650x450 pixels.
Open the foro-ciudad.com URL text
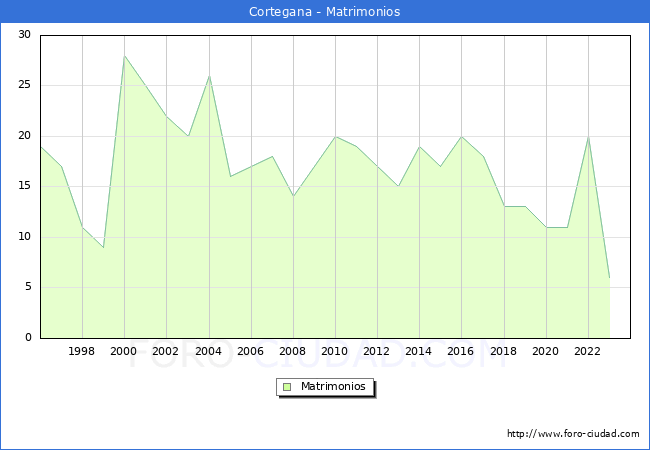[573, 434]
